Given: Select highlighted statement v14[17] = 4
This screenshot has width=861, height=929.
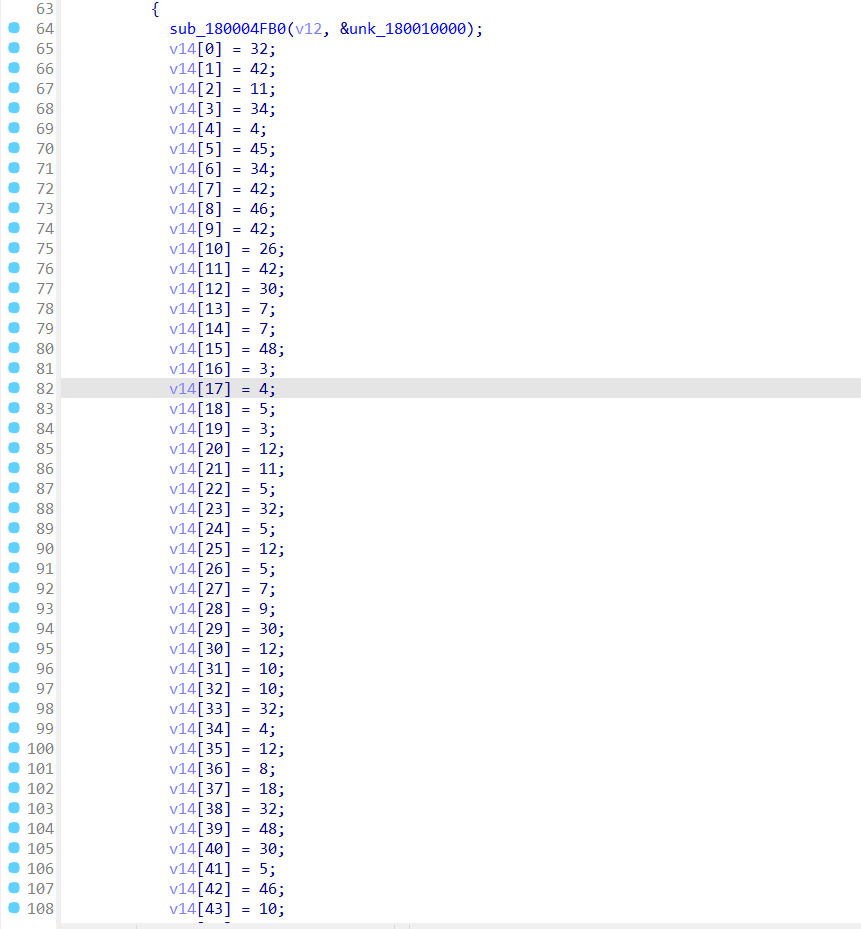Looking at the screenshot, I should (x=222, y=389).
